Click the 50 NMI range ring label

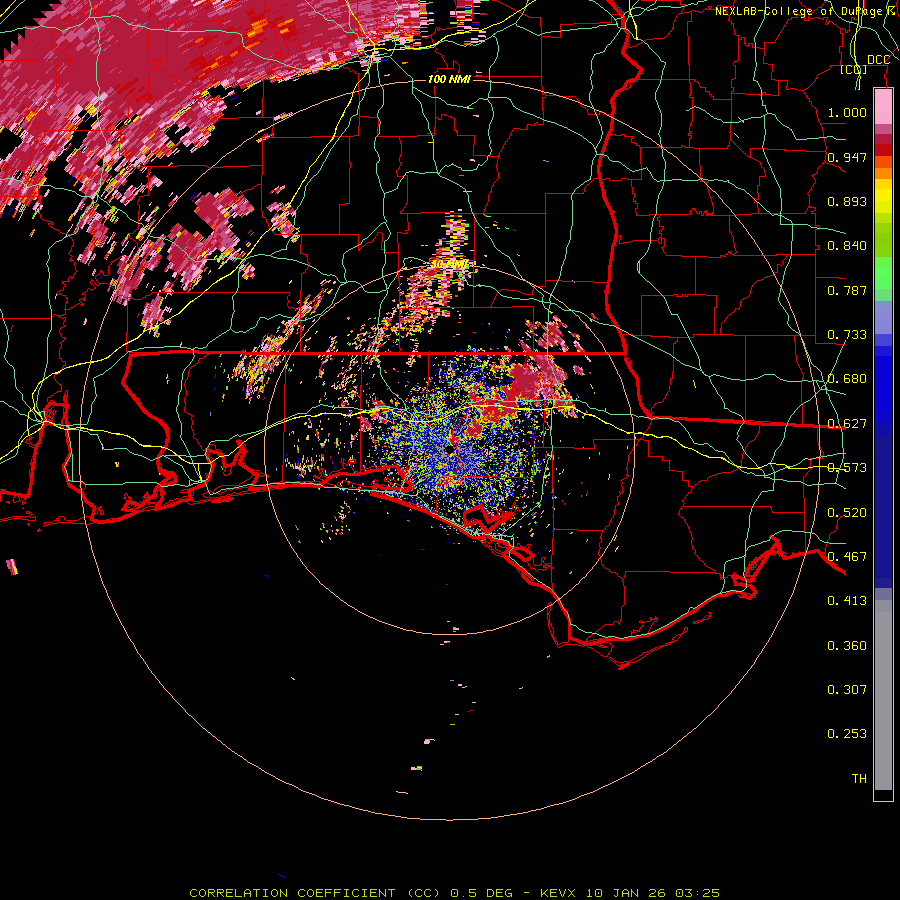(x=450, y=265)
